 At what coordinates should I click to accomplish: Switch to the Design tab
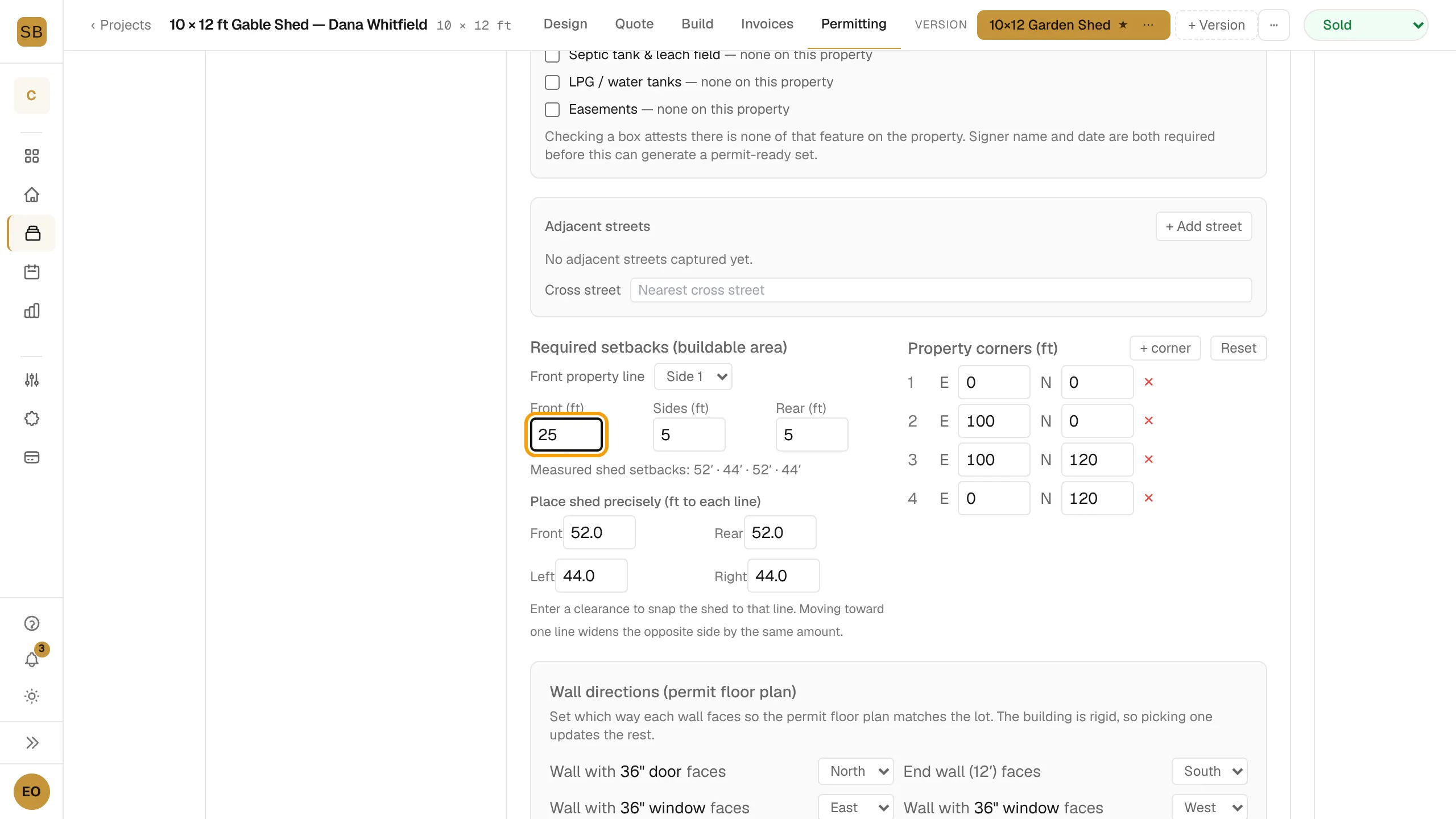coord(565,24)
